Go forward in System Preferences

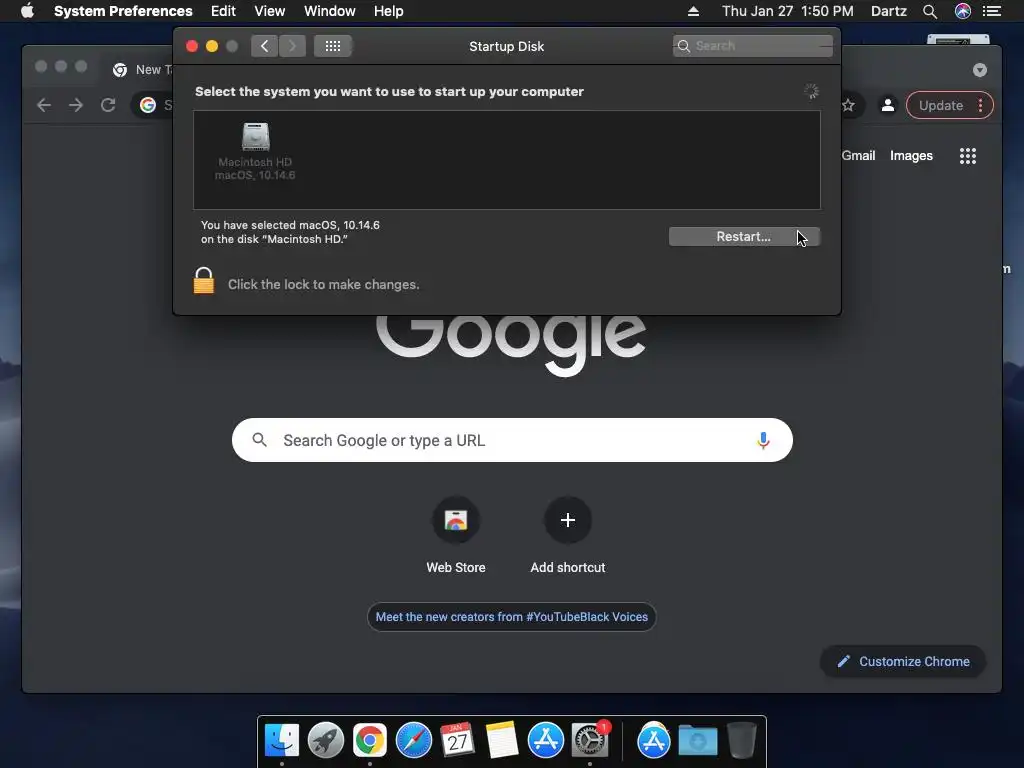point(292,46)
